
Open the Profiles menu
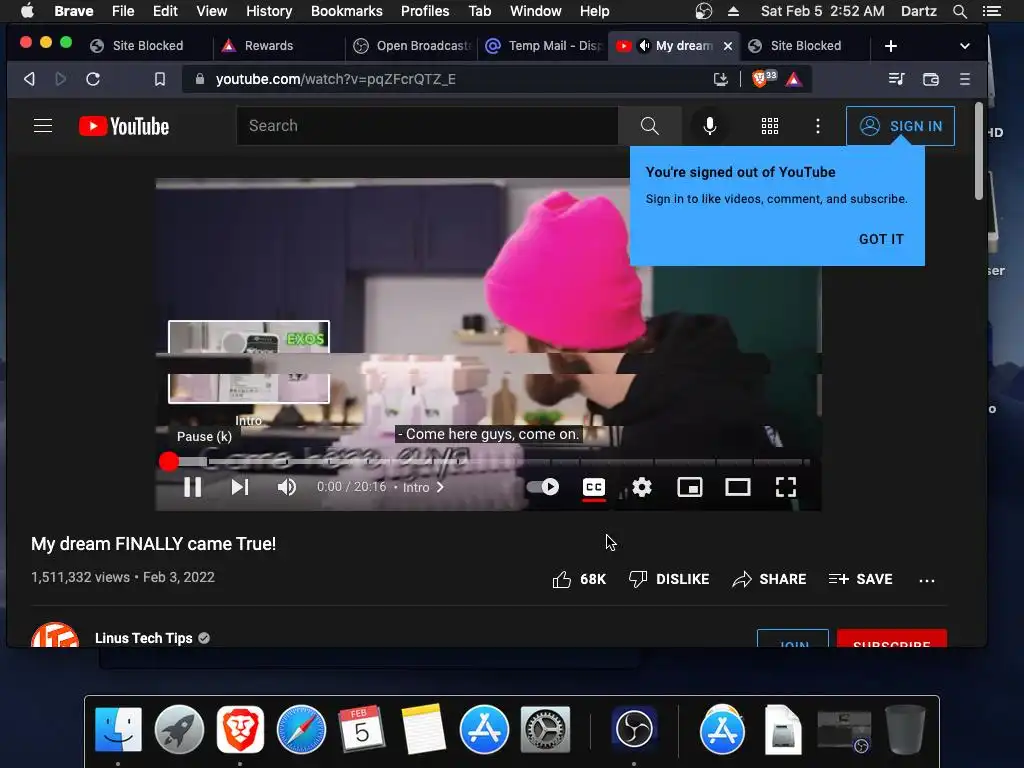pos(424,11)
